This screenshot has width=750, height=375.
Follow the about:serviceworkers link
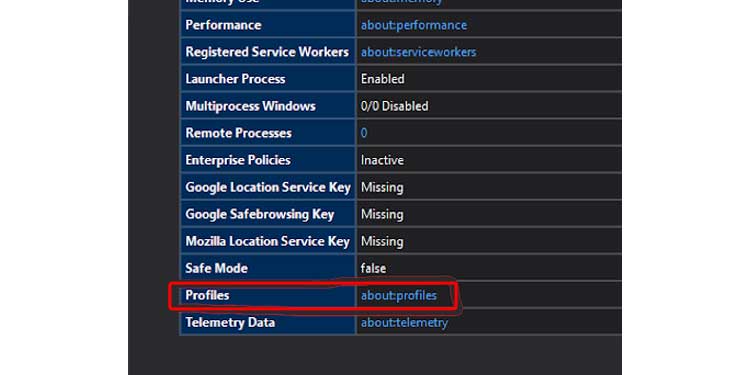(419, 52)
